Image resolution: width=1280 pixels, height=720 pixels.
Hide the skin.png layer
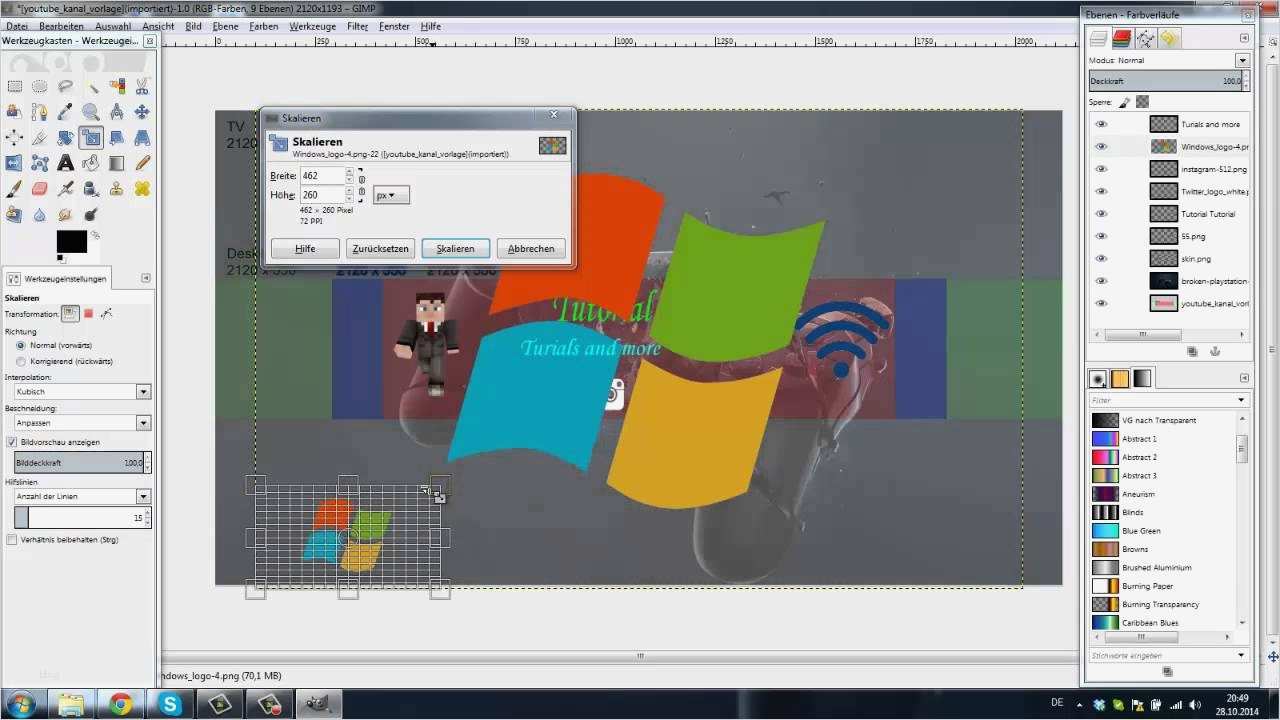point(1101,259)
